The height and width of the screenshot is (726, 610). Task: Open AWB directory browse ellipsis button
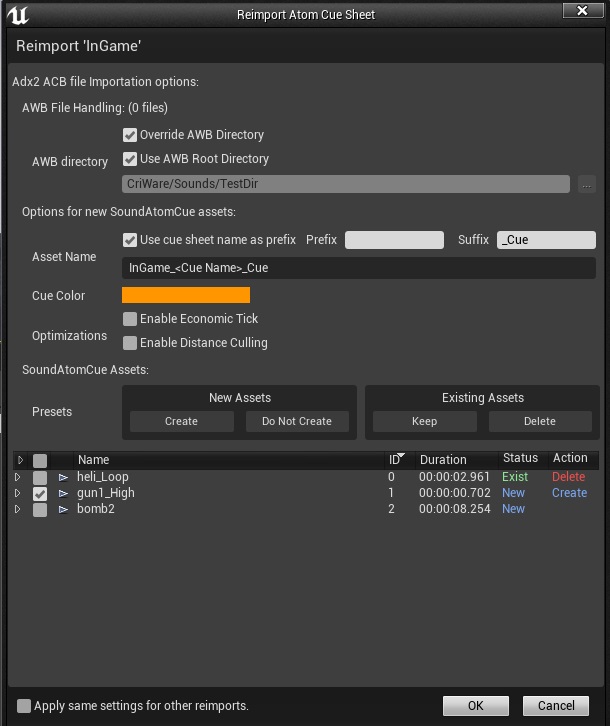586,184
